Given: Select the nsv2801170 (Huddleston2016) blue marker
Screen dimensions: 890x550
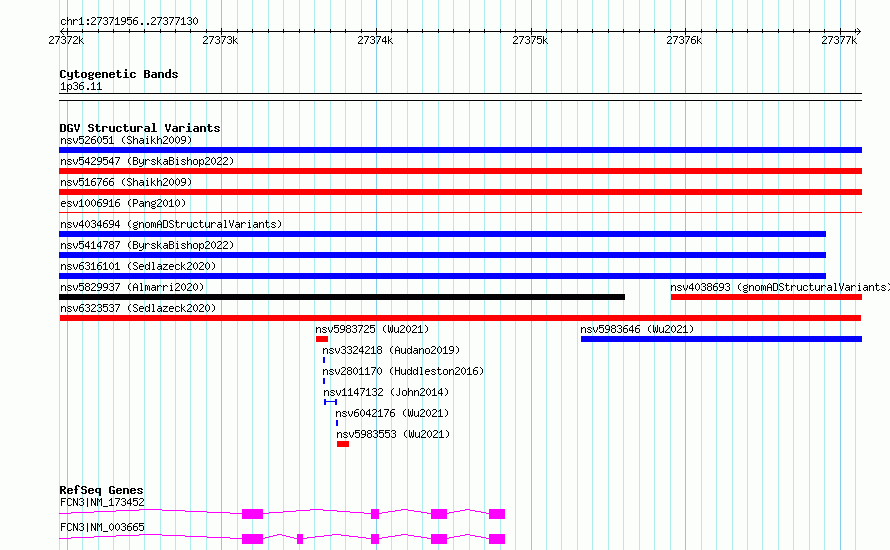Looking at the screenshot, I should (x=324, y=381).
